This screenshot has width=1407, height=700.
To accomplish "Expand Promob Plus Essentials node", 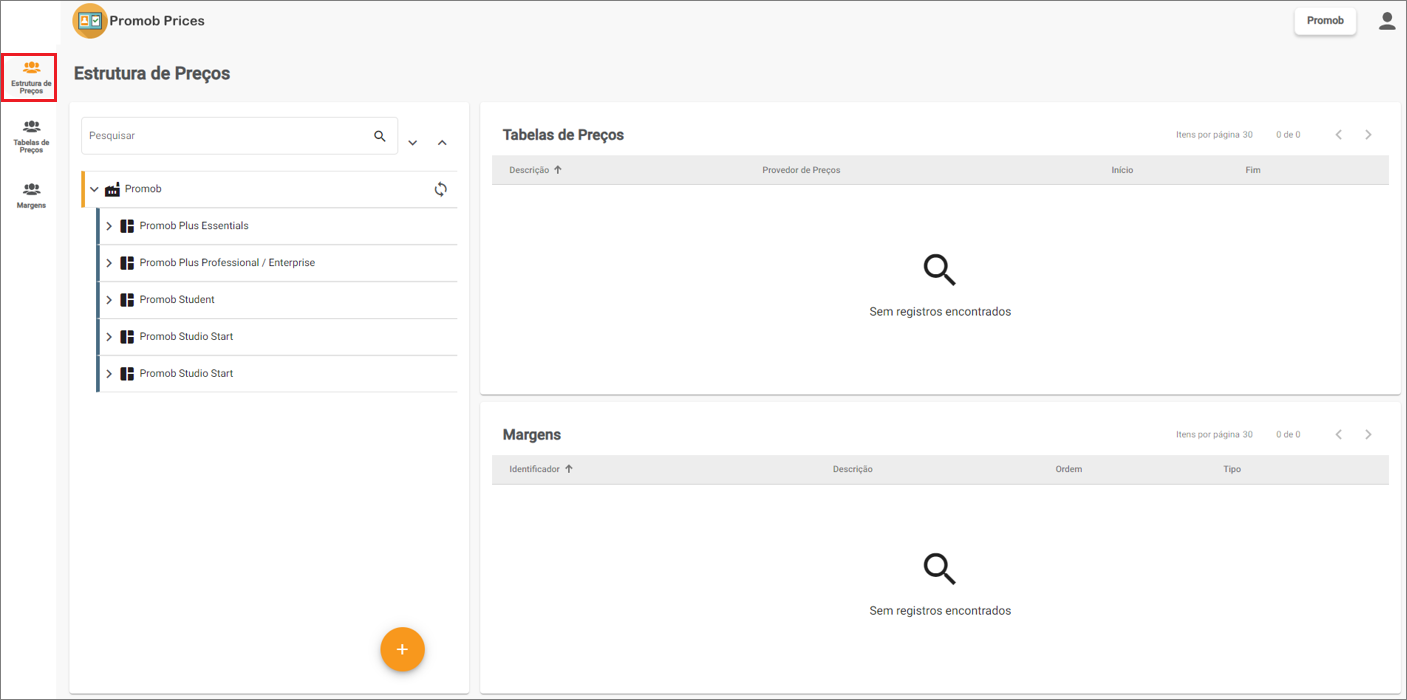I will (109, 226).
